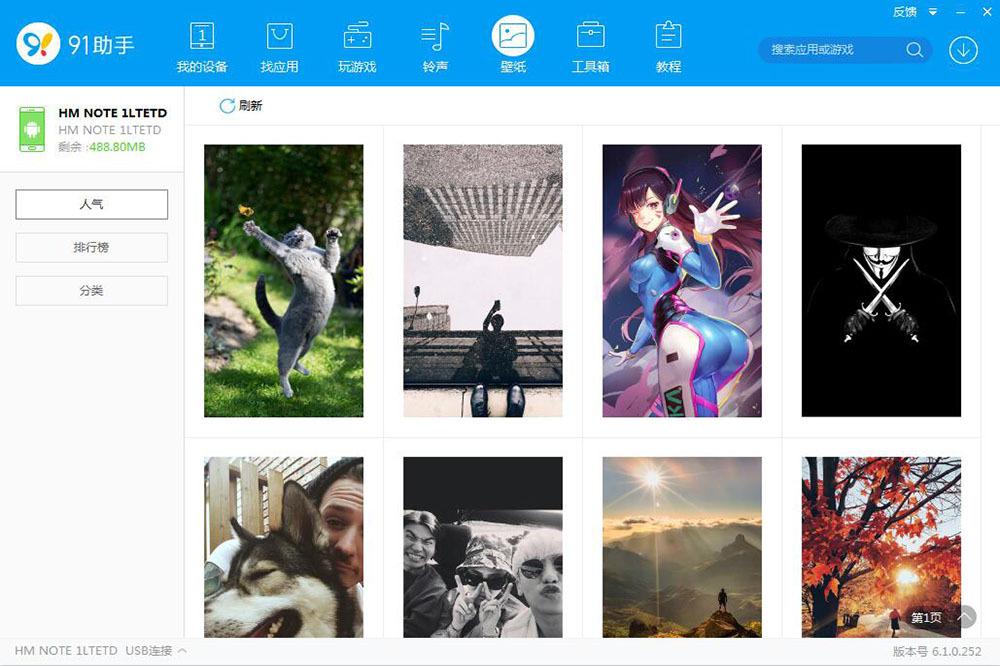The width and height of the screenshot is (1000, 666).
Task: Open the autumn red leaves wallpaper
Action: click(881, 547)
